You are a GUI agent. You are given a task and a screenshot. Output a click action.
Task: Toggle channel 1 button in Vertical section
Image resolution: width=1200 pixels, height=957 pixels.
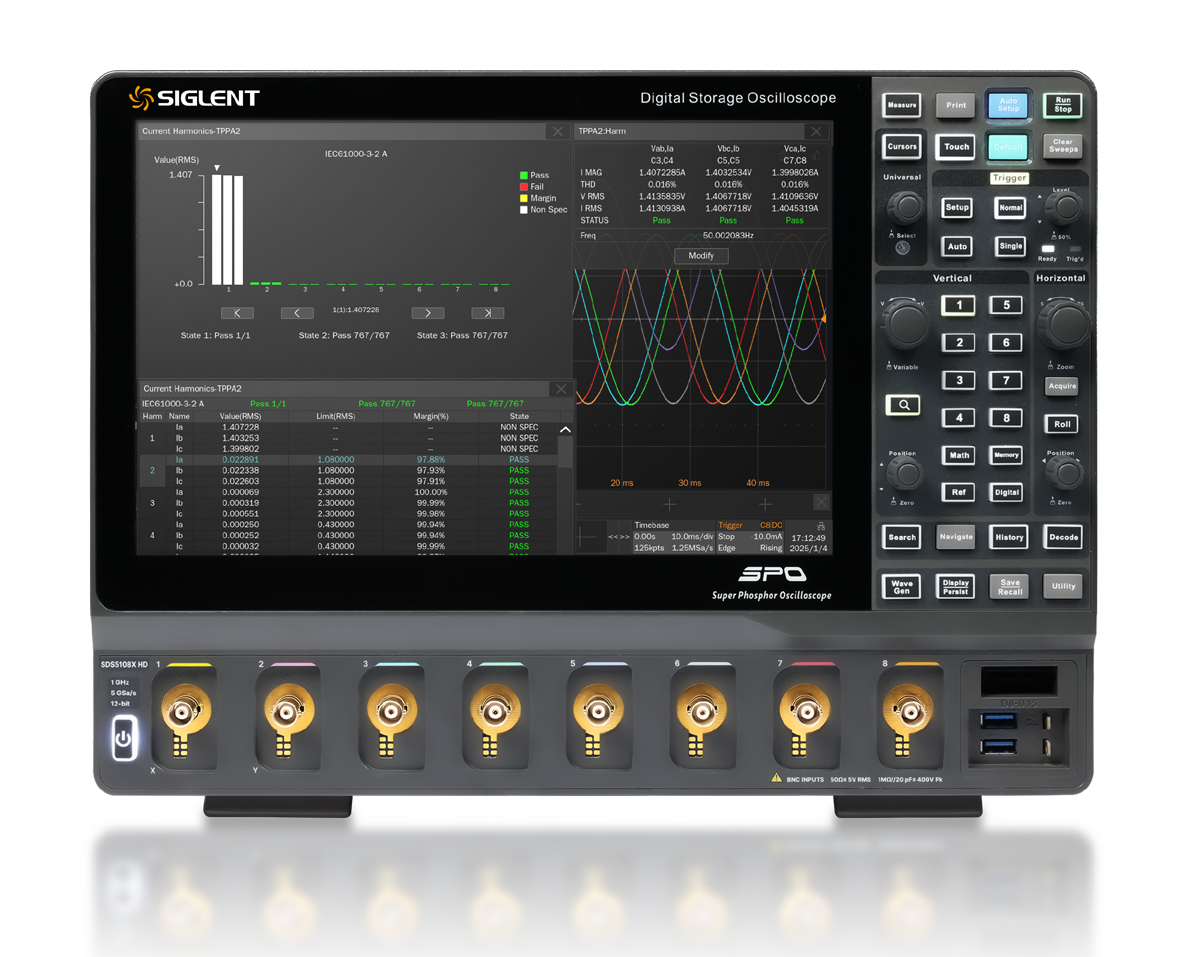(x=959, y=306)
